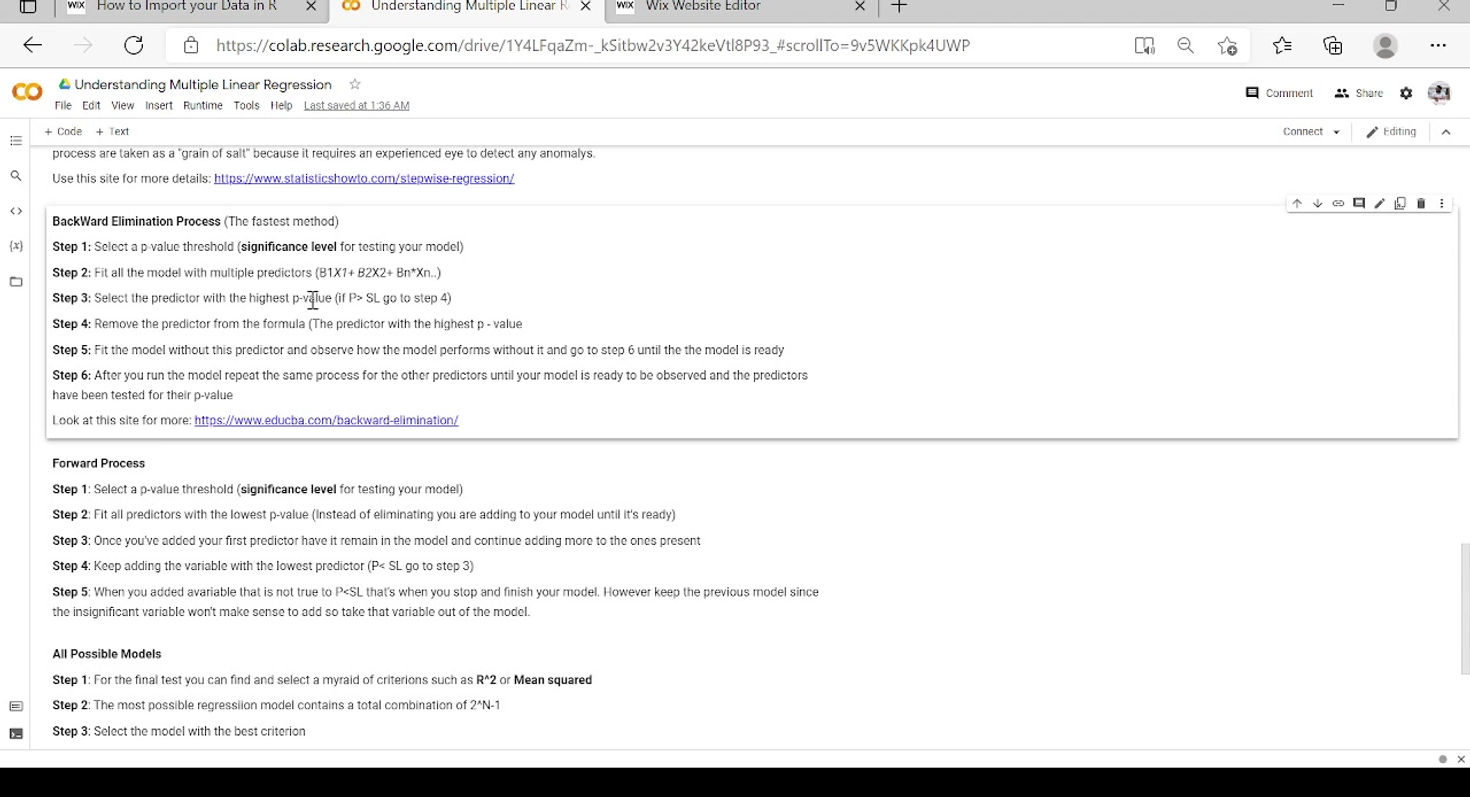1470x797 pixels.
Task: Click the 'Forward Process' heading text
Action: (99, 464)
